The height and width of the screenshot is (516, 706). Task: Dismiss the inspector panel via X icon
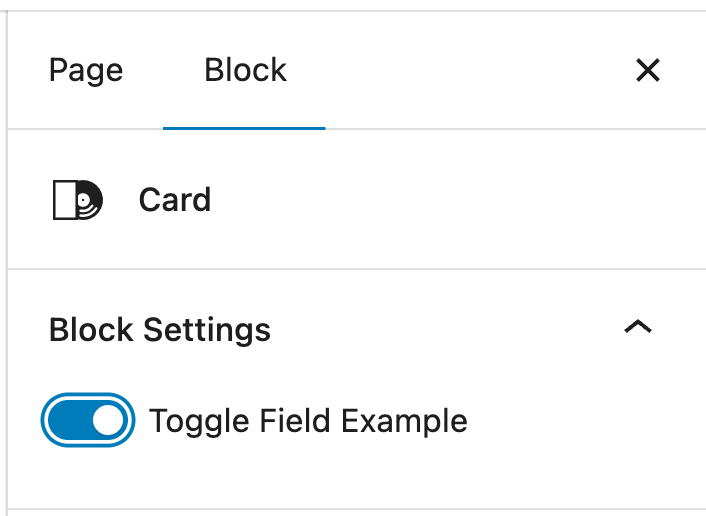pyautogui.click(x=648, y=70)
